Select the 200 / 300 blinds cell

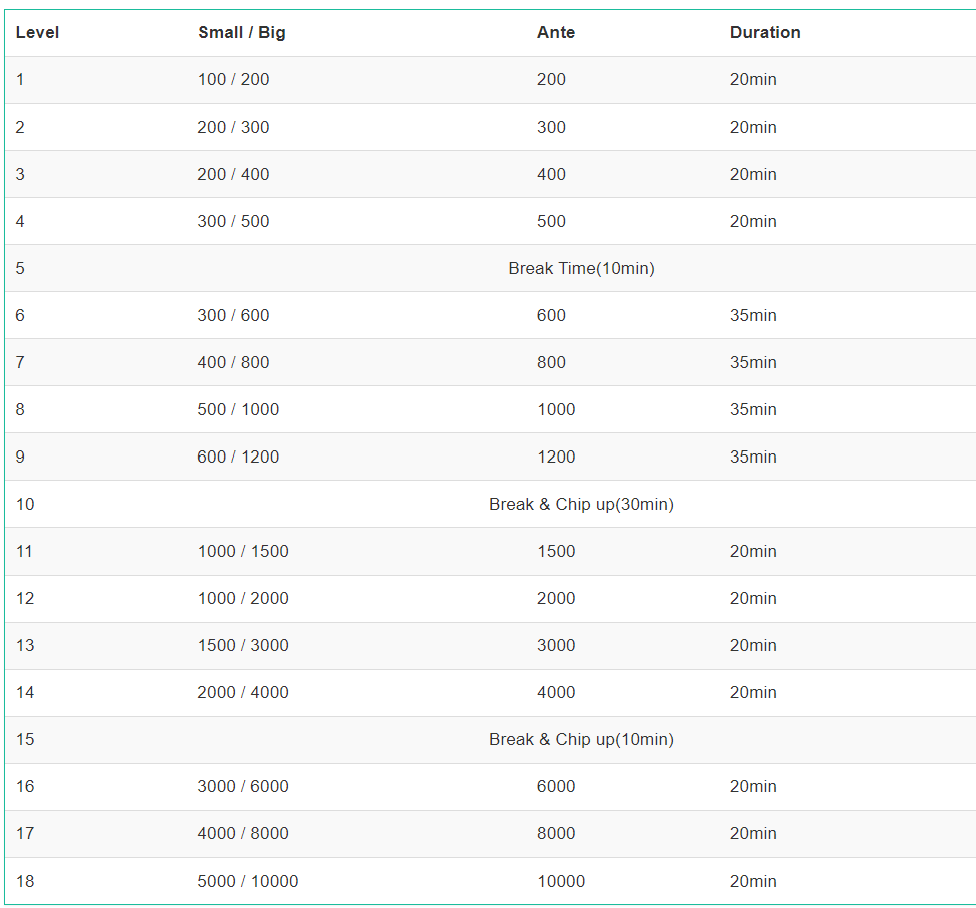(x=233, y=127)
